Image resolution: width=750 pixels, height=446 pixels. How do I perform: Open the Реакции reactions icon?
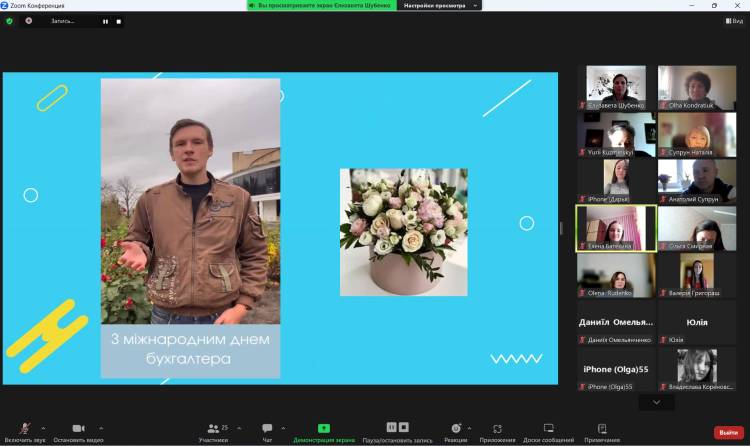click(456, 429)
